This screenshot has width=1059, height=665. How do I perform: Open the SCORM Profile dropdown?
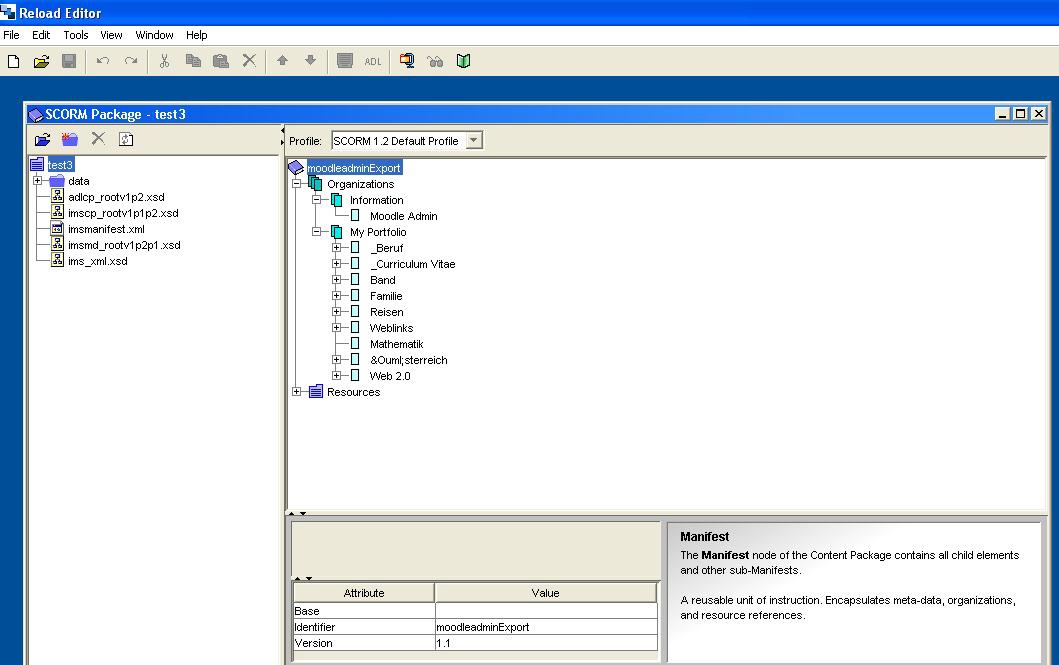(474, 141)
